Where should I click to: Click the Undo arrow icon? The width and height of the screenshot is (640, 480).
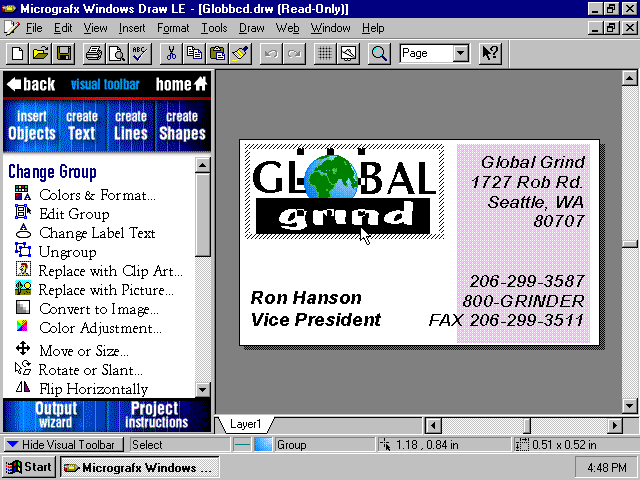pos(271,53)
